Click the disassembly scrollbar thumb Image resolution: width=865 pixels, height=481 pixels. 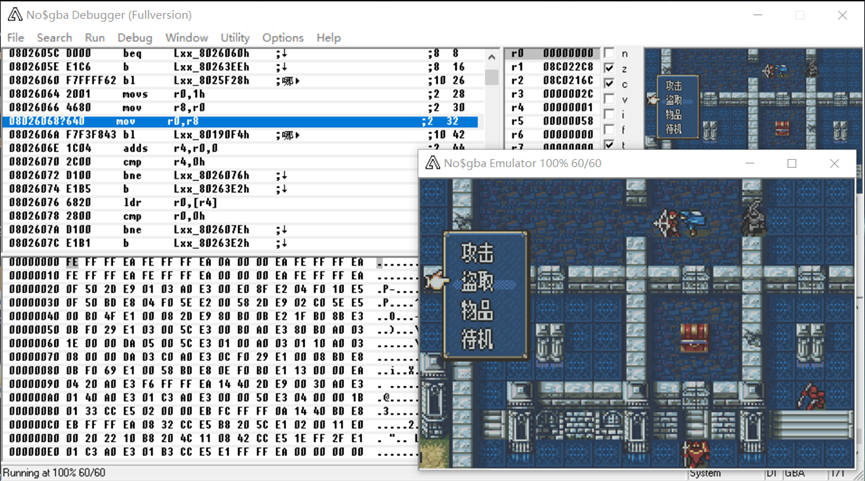492,76
